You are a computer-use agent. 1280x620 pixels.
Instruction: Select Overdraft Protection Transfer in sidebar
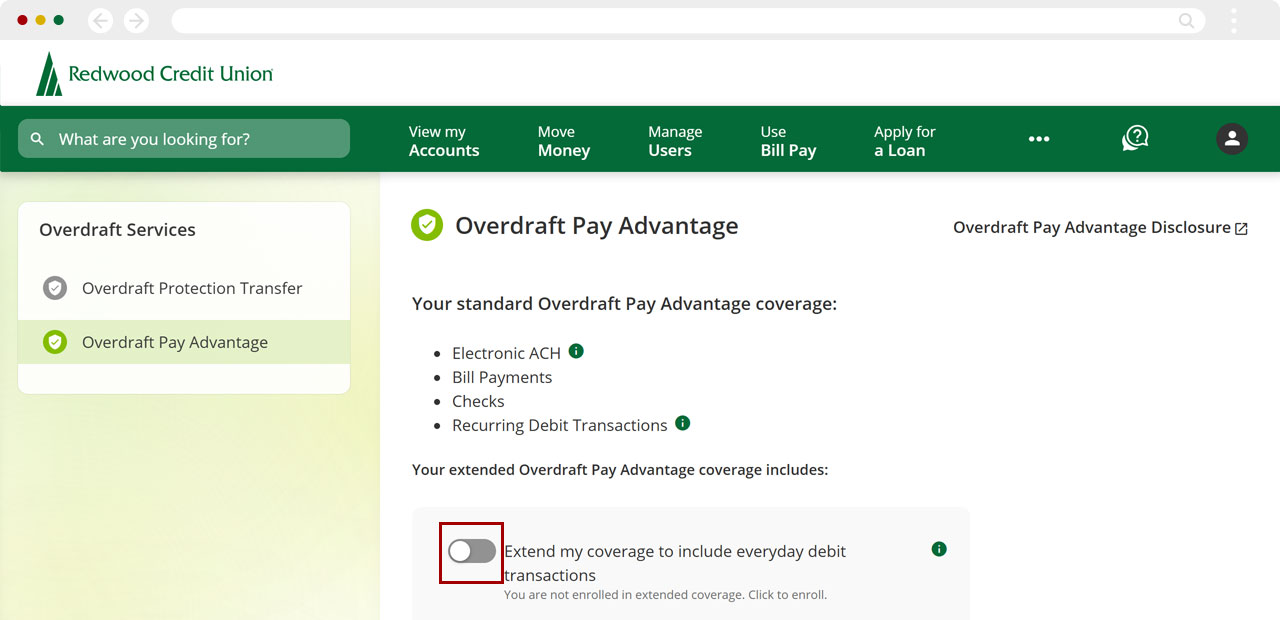191,288
